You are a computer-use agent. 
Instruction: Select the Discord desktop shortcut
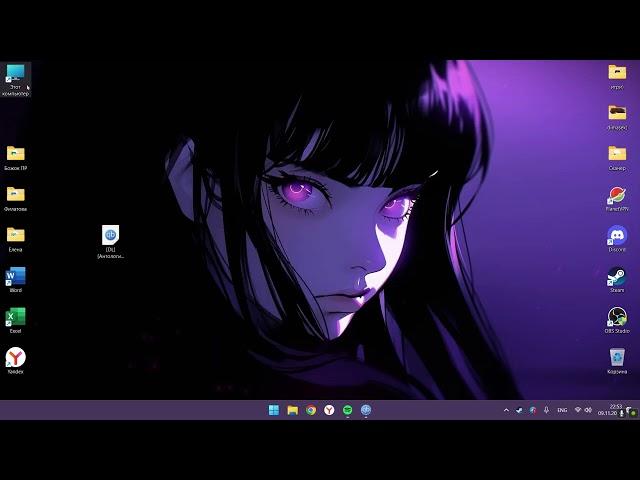(x=617, y=239)
